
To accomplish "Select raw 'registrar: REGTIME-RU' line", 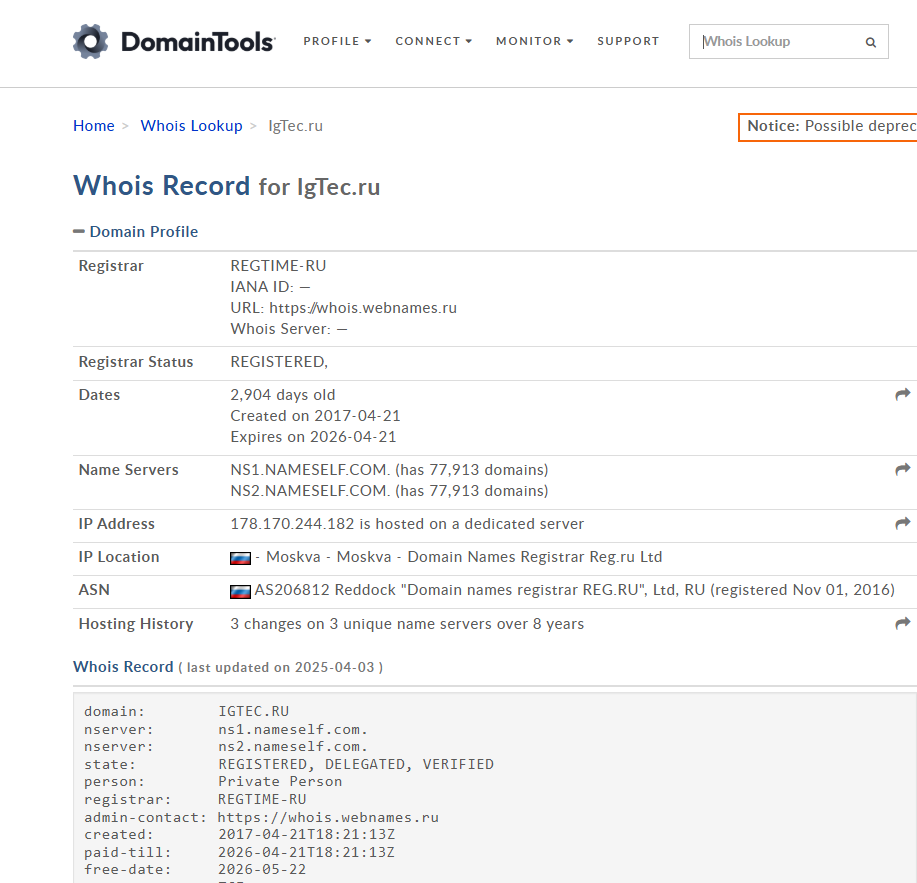I will 195,799.
